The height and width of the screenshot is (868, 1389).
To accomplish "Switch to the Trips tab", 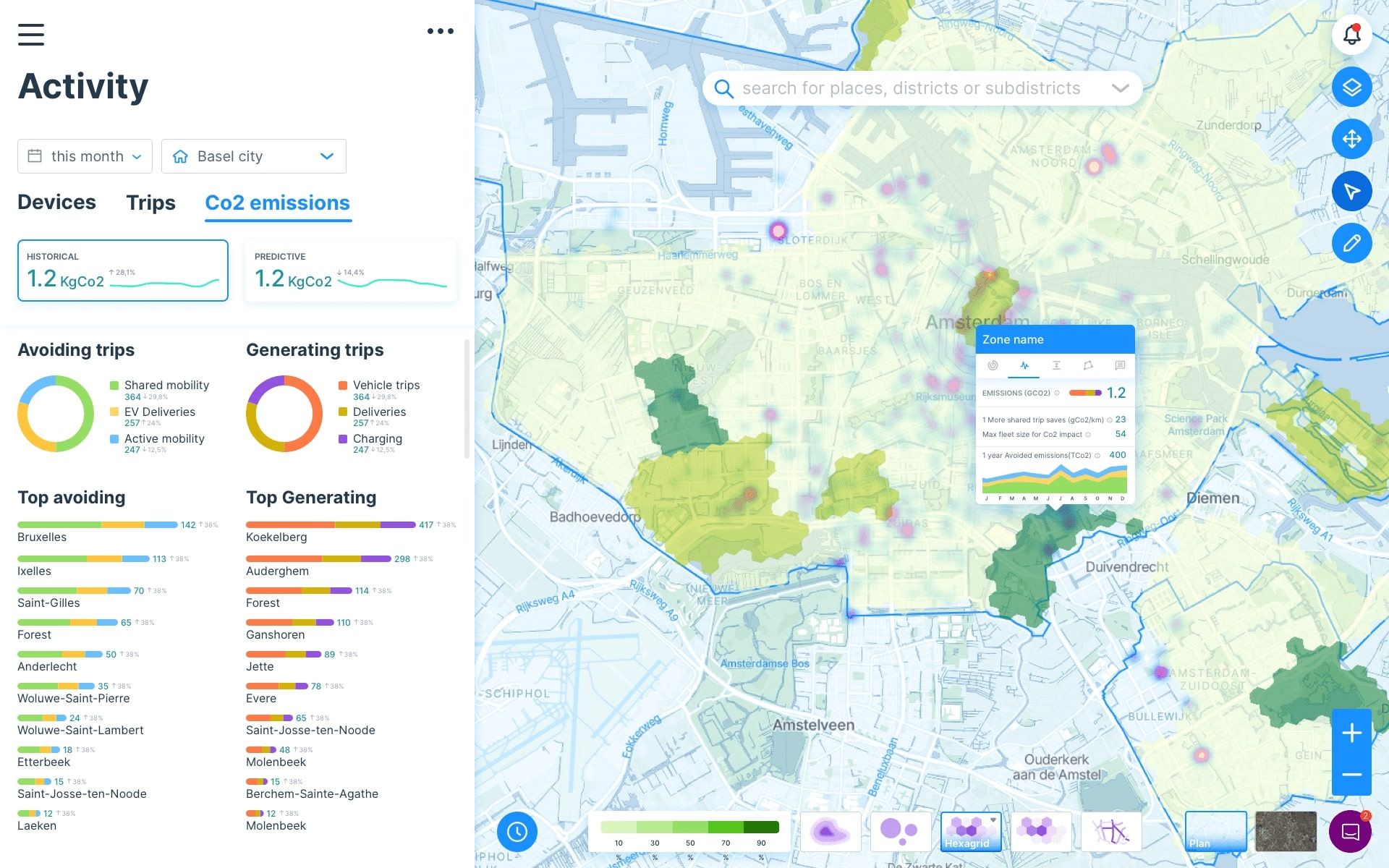I will (x=149, y=203).
